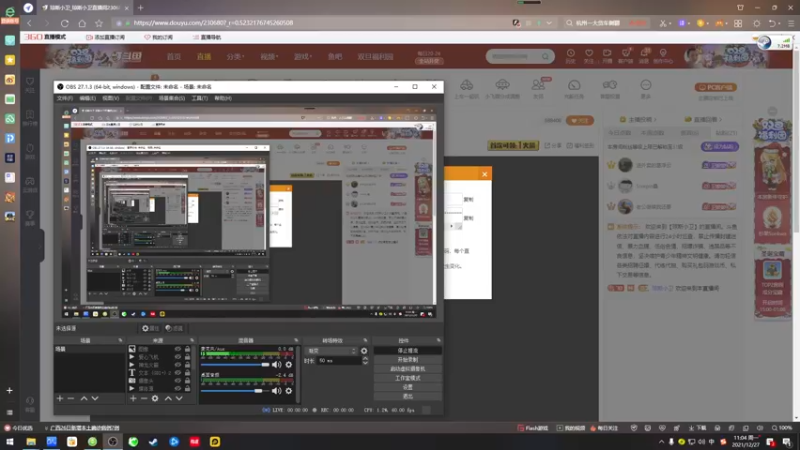Open OBS 文件(F) menu

(65, 98)
